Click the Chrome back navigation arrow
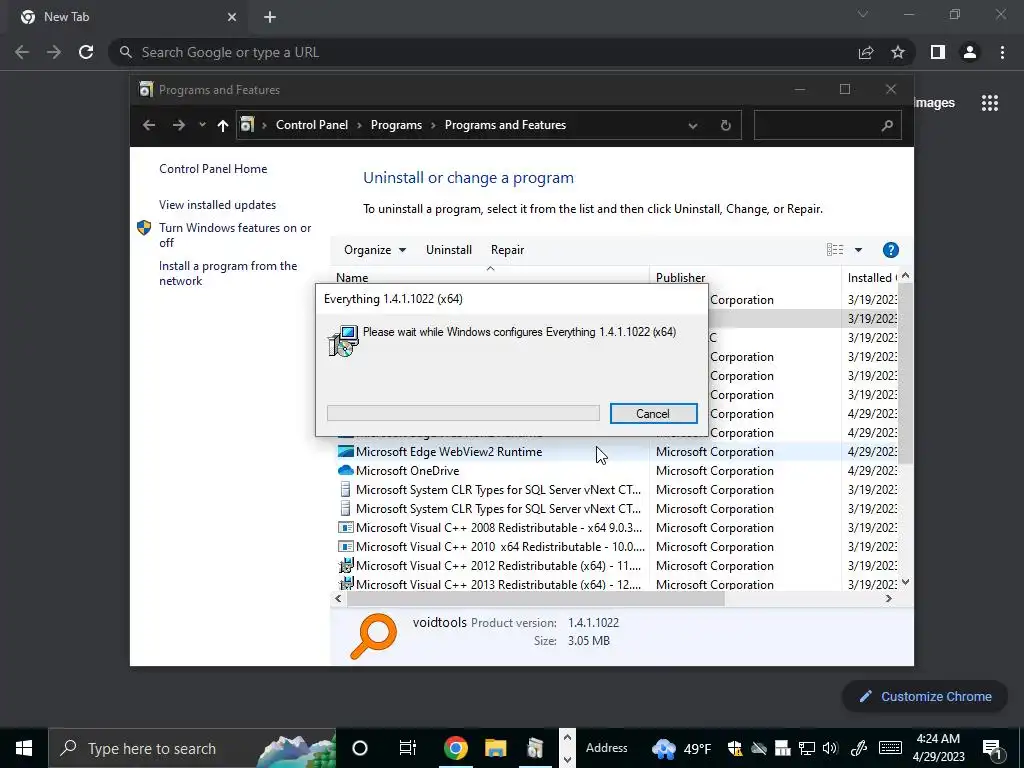The image size is (1024, 768). pyautogui.click(x=22, y=52)
